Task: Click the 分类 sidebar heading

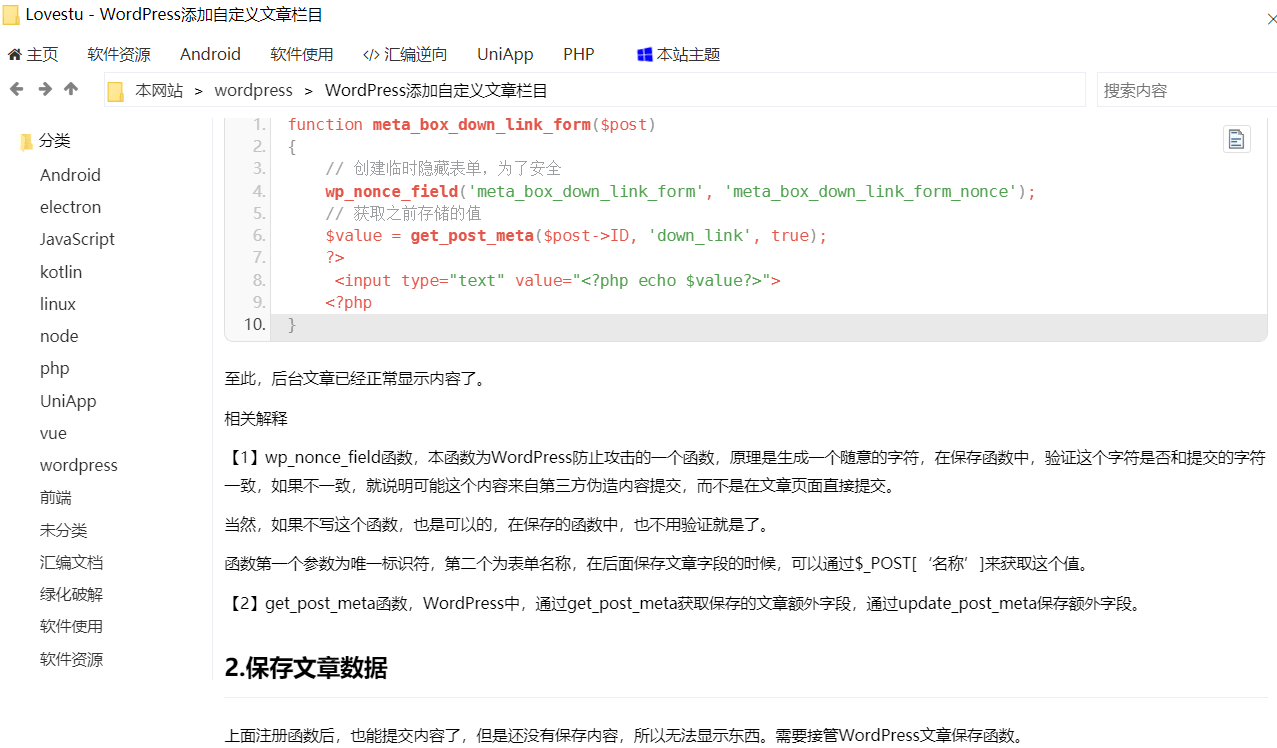Action: (55, 141)
